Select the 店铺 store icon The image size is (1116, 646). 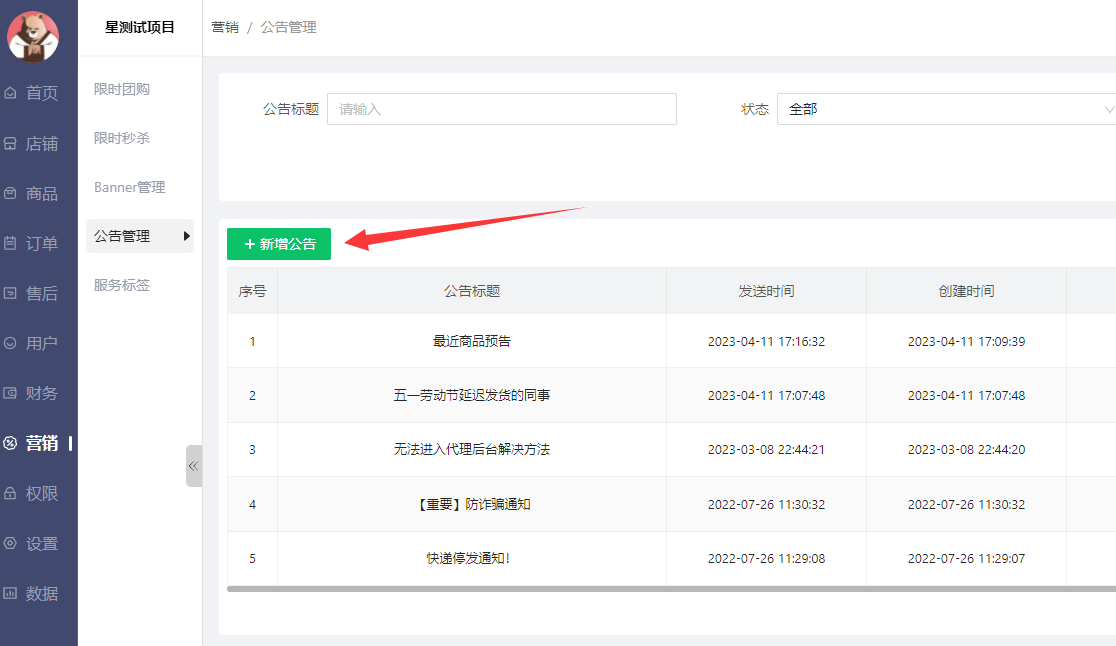pyautogui.click(x=11, y=143)
